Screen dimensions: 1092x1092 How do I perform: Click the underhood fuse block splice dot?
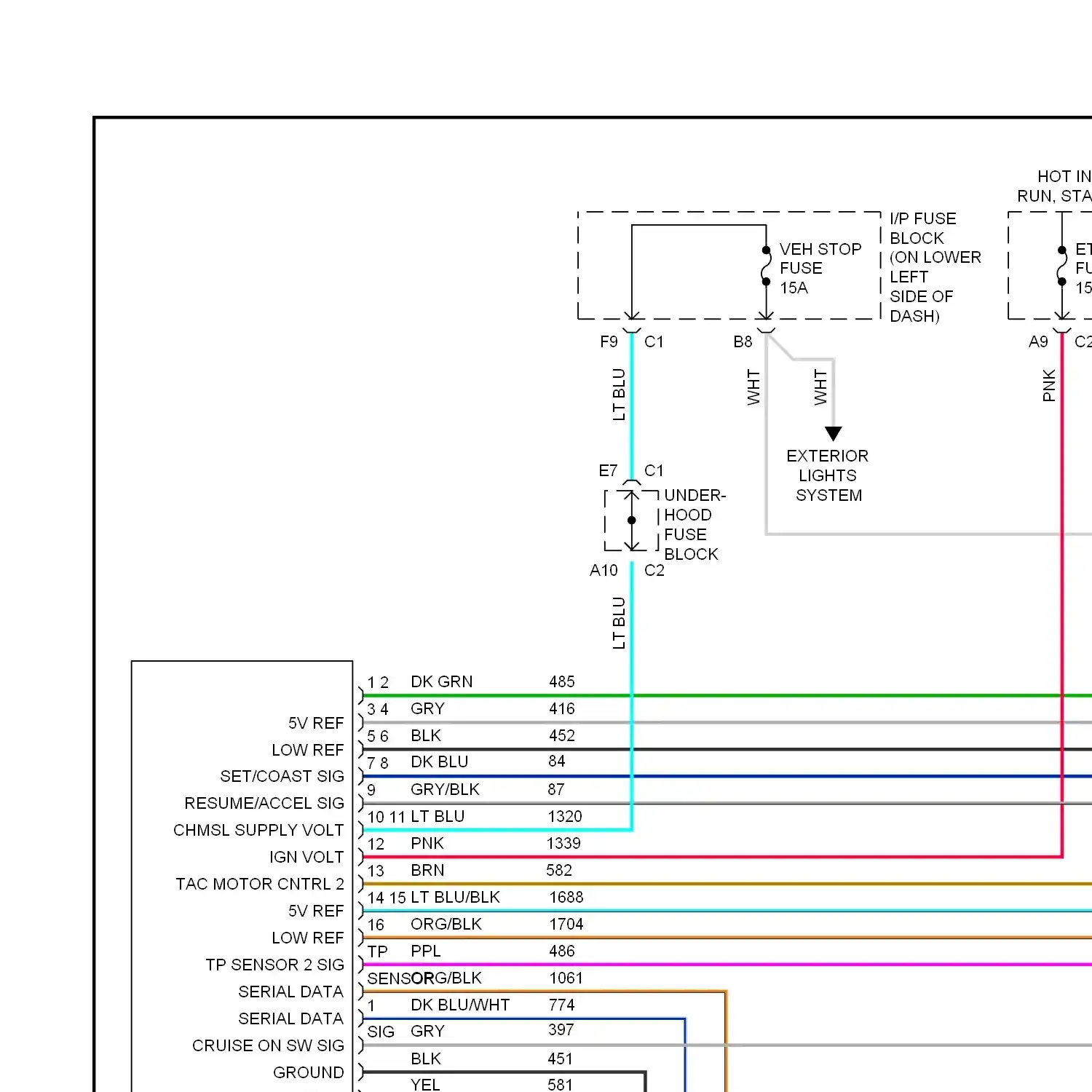[x=632, y=520]
